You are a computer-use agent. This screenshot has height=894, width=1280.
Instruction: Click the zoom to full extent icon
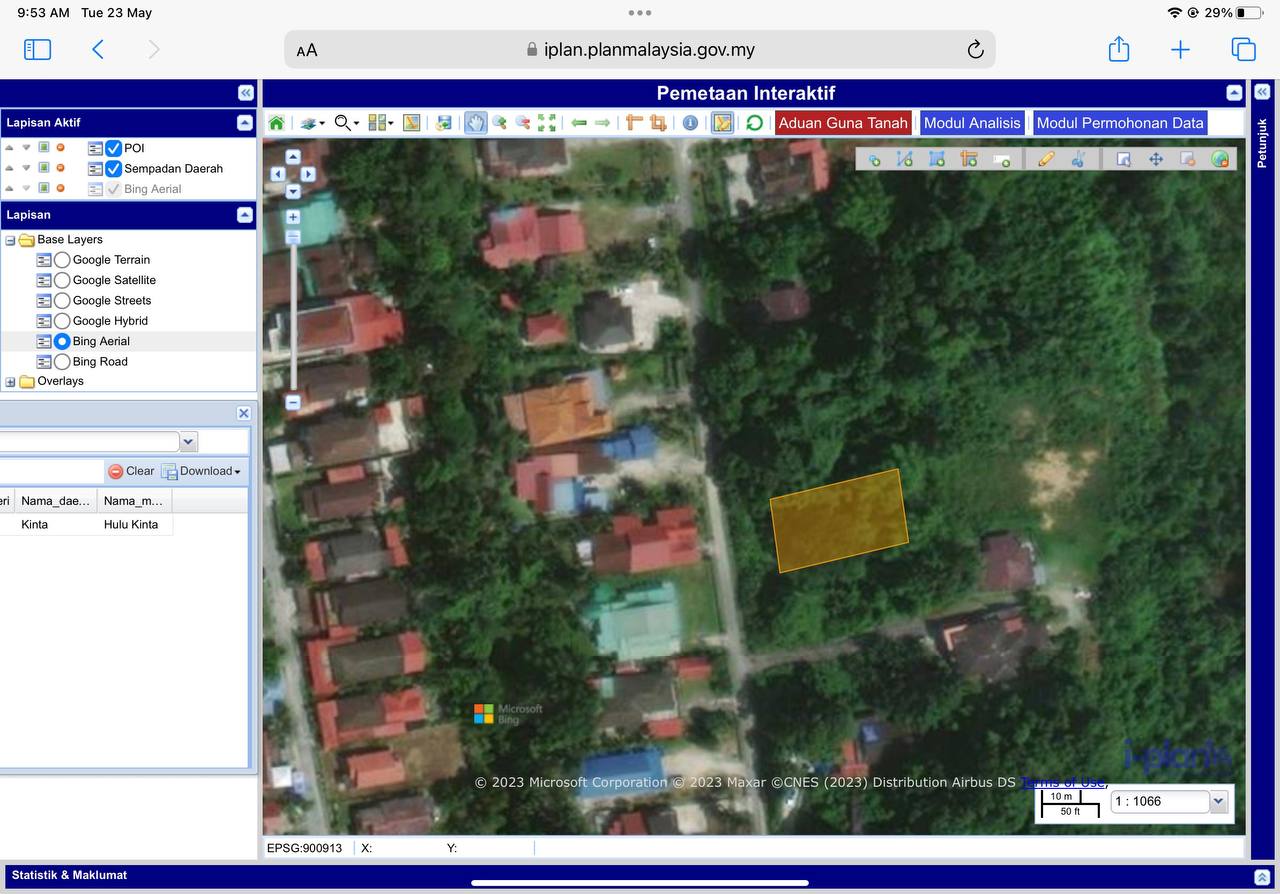[547, 123]
